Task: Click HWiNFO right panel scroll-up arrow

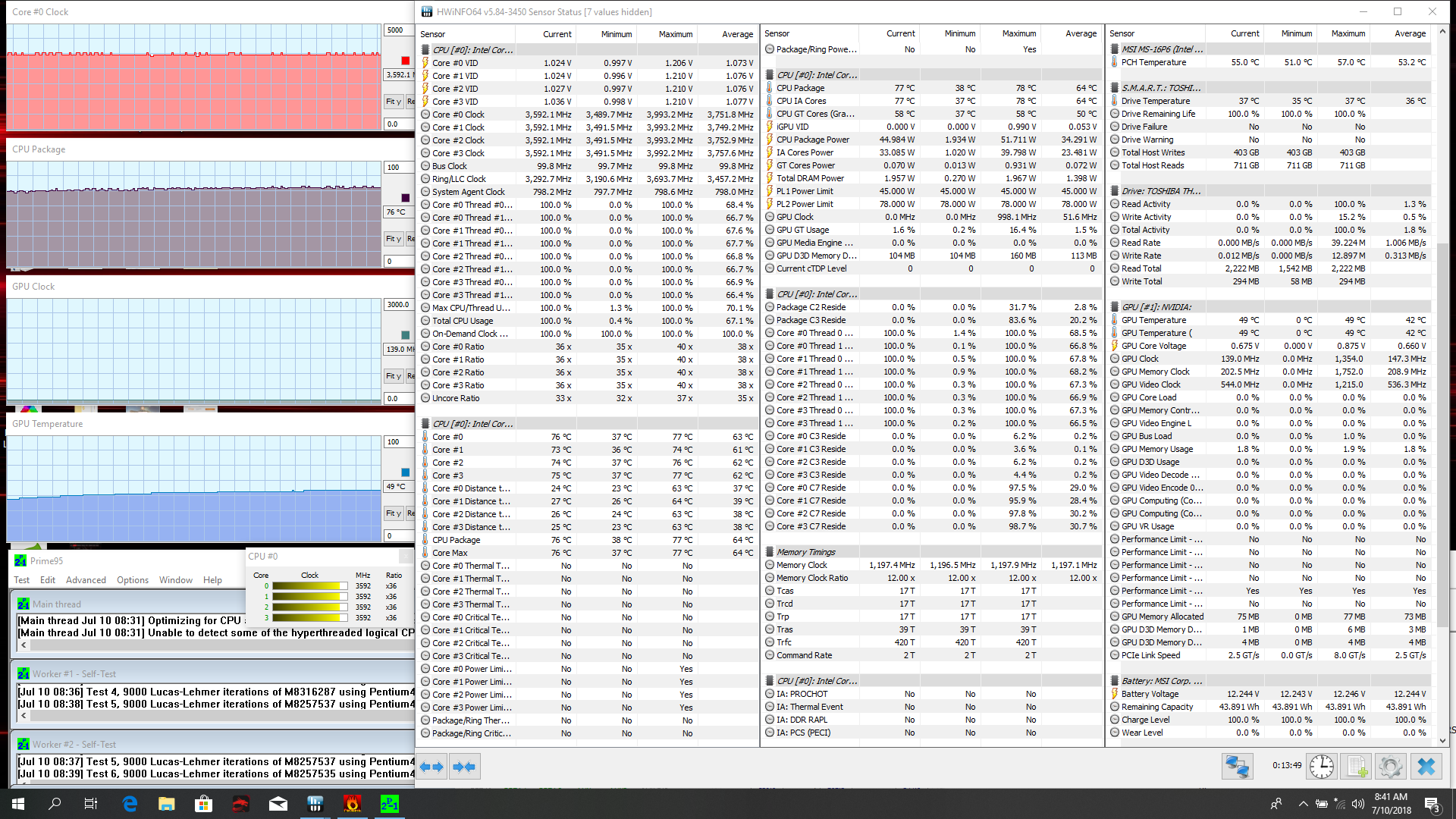Action: (x=1443, y=32)
